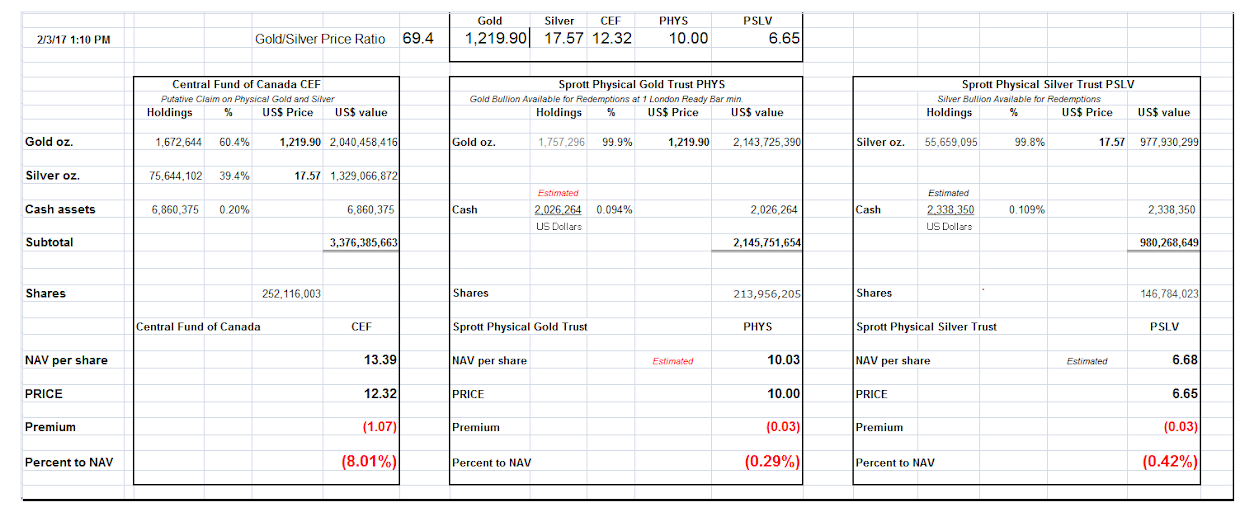Viewport: 1240px width, 512px height.
Task: Click the Gold column header in the top price row
Action: 490,20
